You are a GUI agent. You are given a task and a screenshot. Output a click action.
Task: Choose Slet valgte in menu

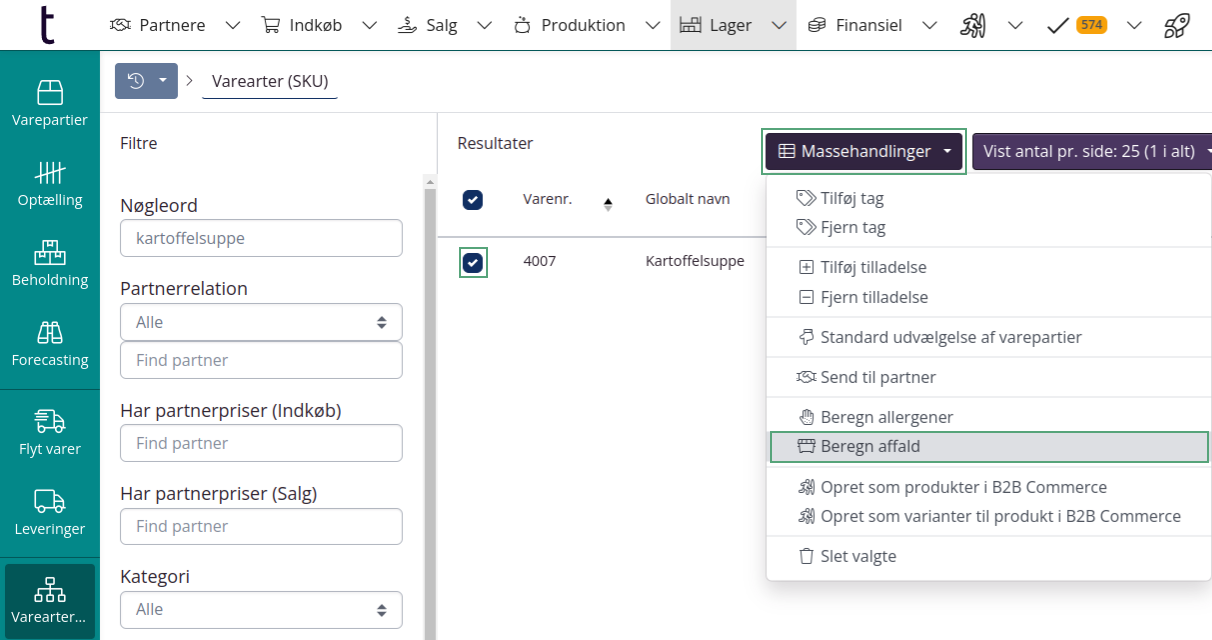(857, 556)
